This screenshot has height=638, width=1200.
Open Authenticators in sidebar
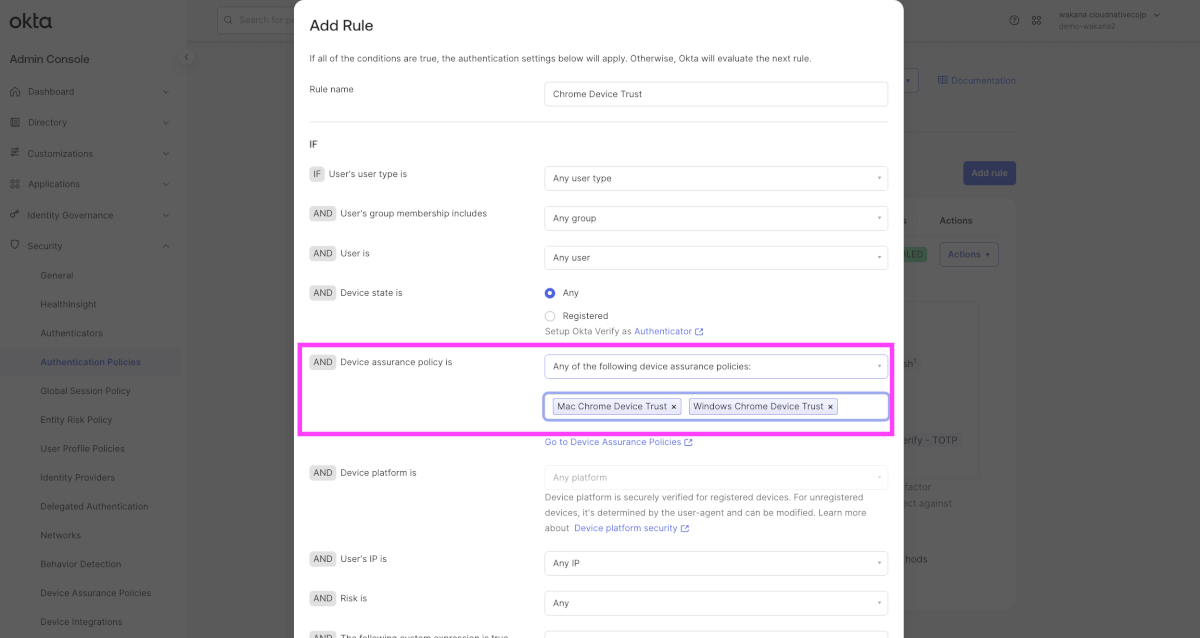coord(71,333)
